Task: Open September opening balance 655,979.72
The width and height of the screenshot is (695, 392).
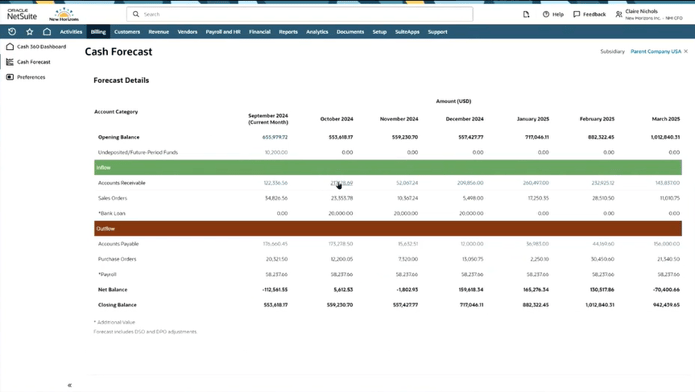Action: [x=275, y=137]
